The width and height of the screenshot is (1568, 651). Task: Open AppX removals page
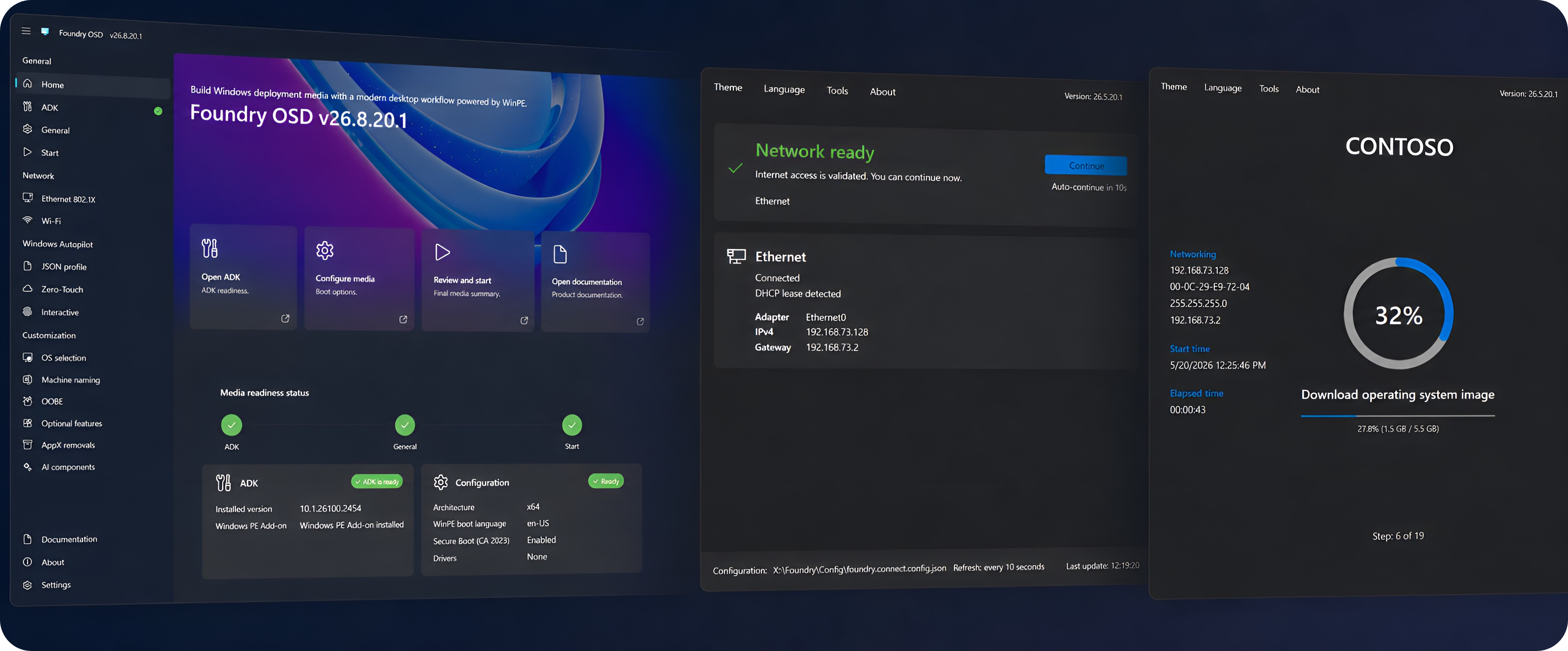pyautogui.click(x=93, y=446)
